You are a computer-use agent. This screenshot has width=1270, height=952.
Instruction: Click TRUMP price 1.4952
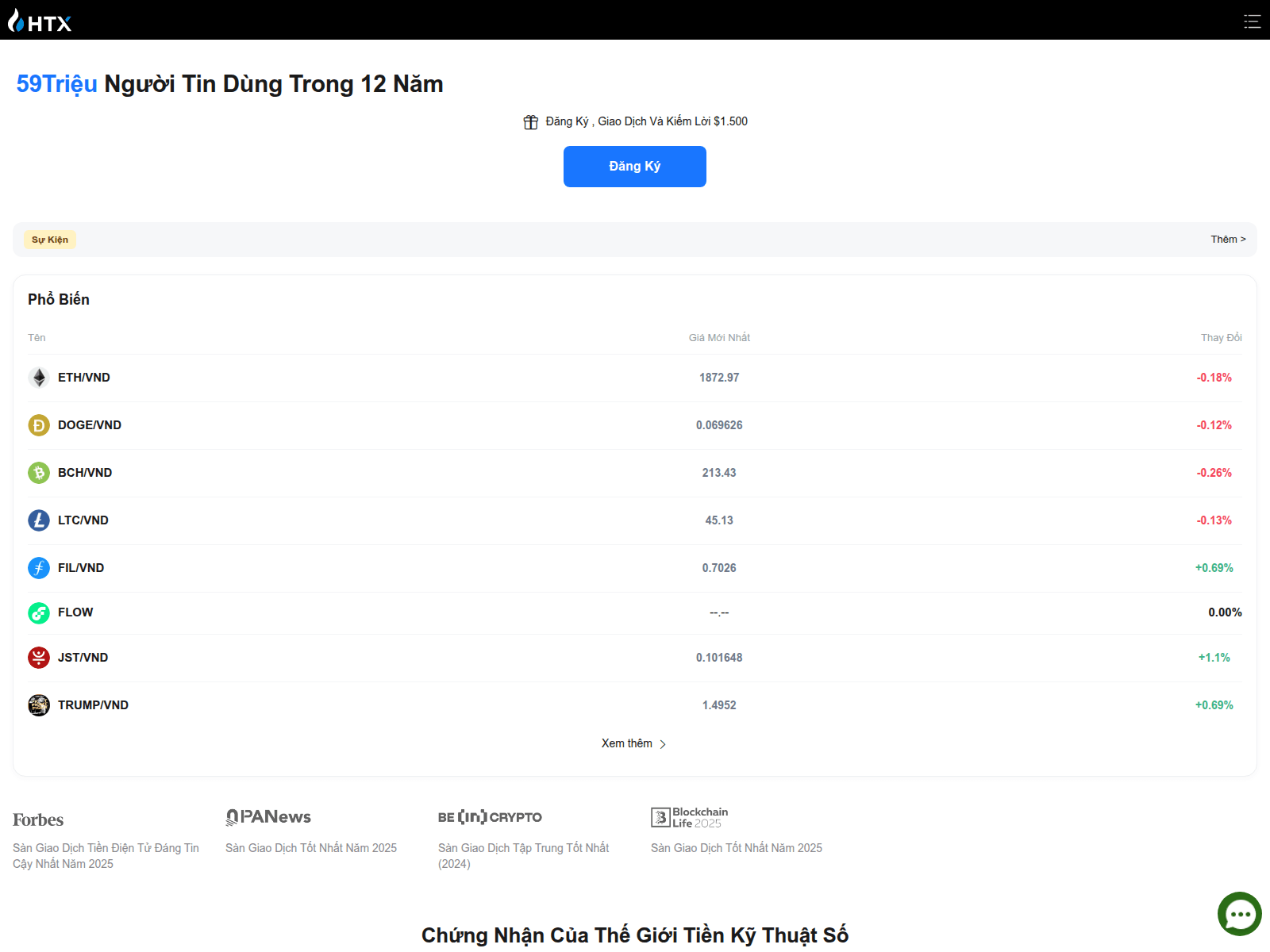coord(719,705)
